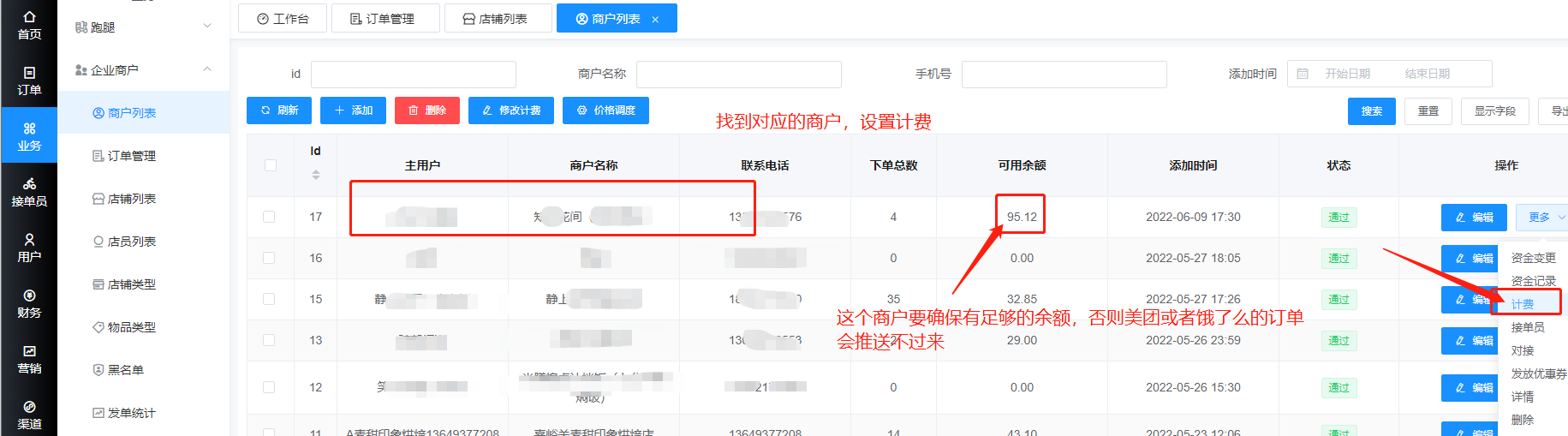Image resolution: width=1568 pixels, height=436 pixels.
Task: Click the 价格调度 button
Action: 605,110
